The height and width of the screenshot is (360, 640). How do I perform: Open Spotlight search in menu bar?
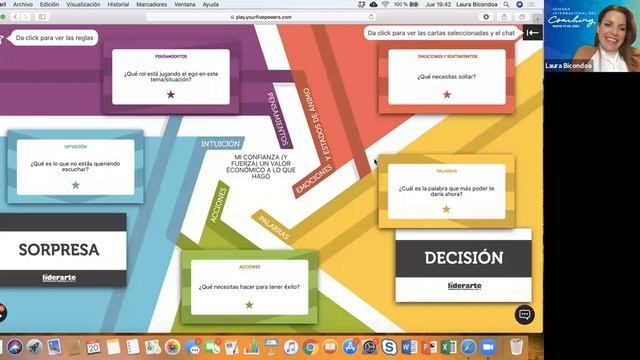(506, 4)
